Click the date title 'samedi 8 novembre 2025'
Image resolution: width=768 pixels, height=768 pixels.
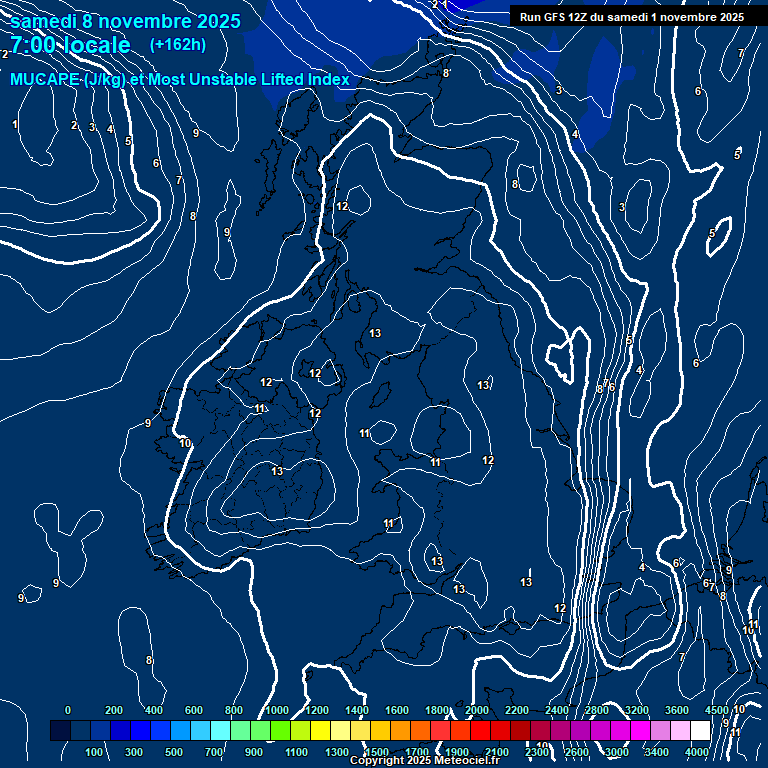(x=125, y=21)
